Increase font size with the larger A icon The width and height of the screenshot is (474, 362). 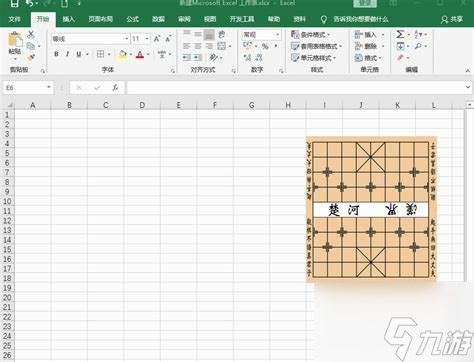tap(157, 39)
